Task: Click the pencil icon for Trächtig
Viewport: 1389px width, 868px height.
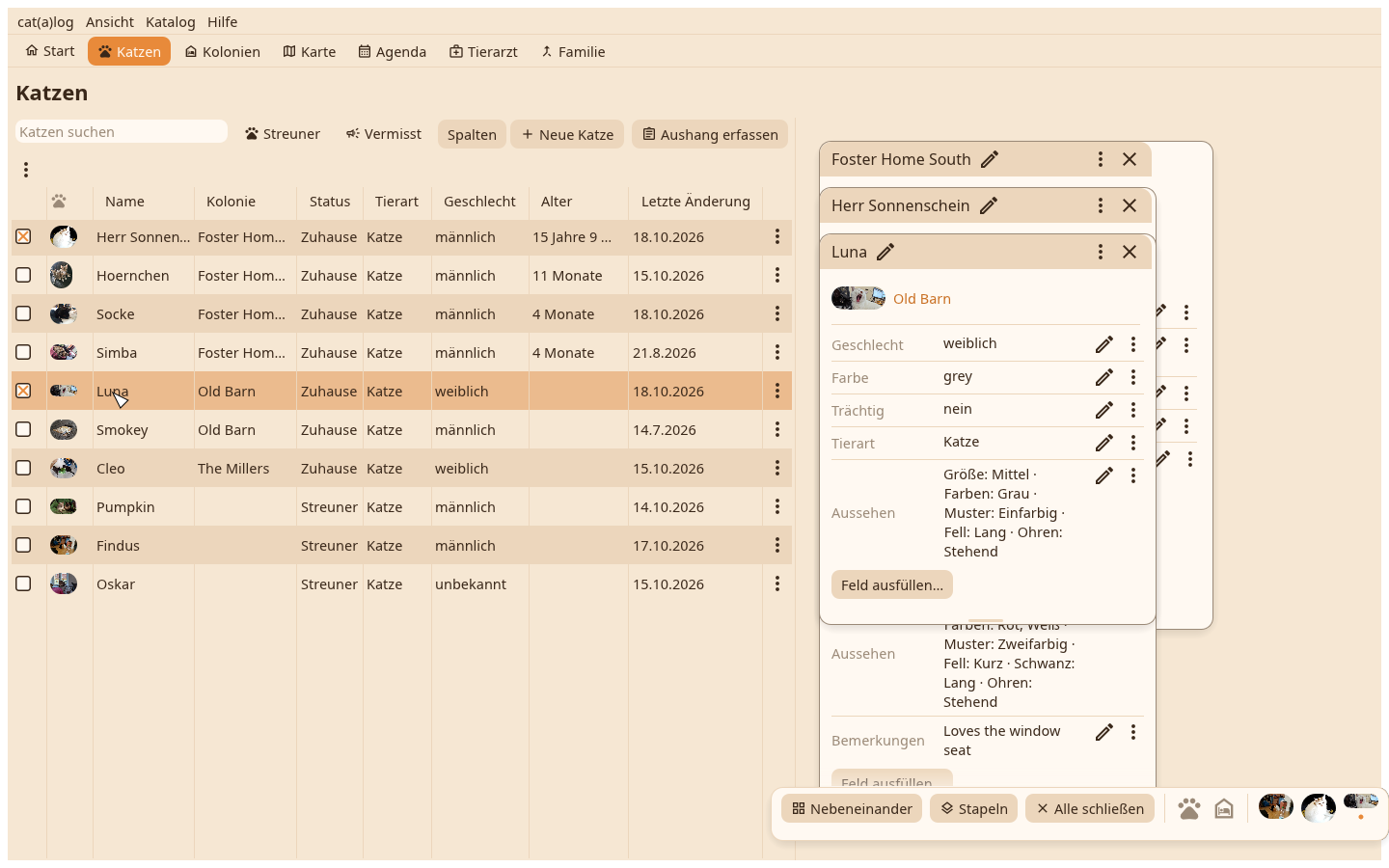Action: pos(1104,410)
